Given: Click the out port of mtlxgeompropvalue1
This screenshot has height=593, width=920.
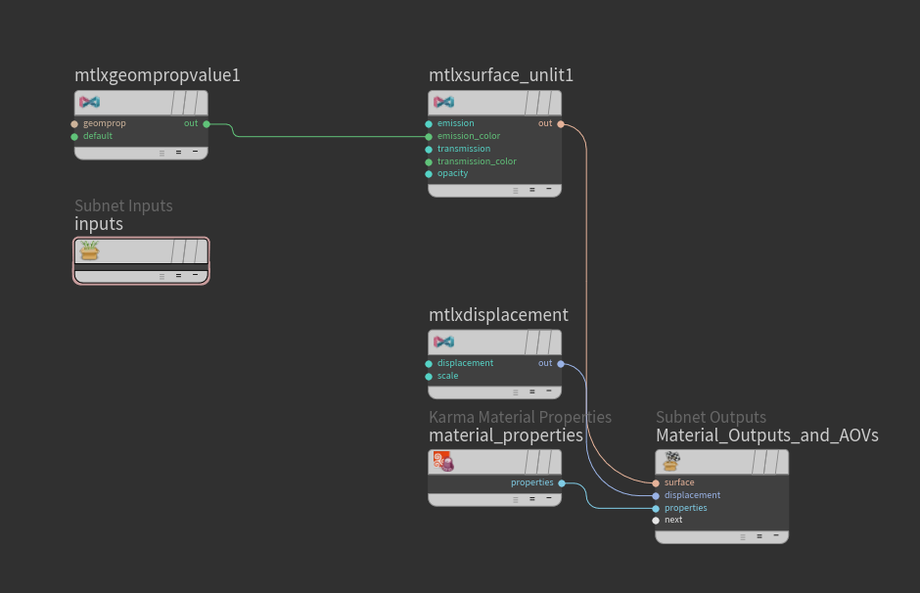Looking at the screenshot, I should 206,124.
